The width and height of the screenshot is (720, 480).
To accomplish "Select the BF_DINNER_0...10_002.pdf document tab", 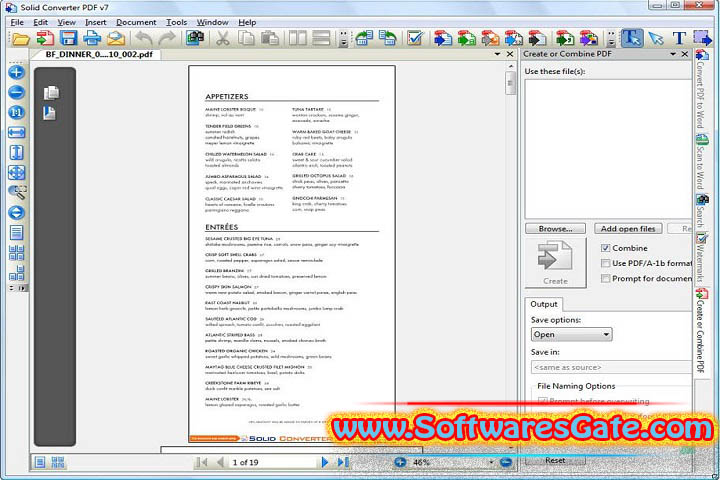I will click(99, 54).
